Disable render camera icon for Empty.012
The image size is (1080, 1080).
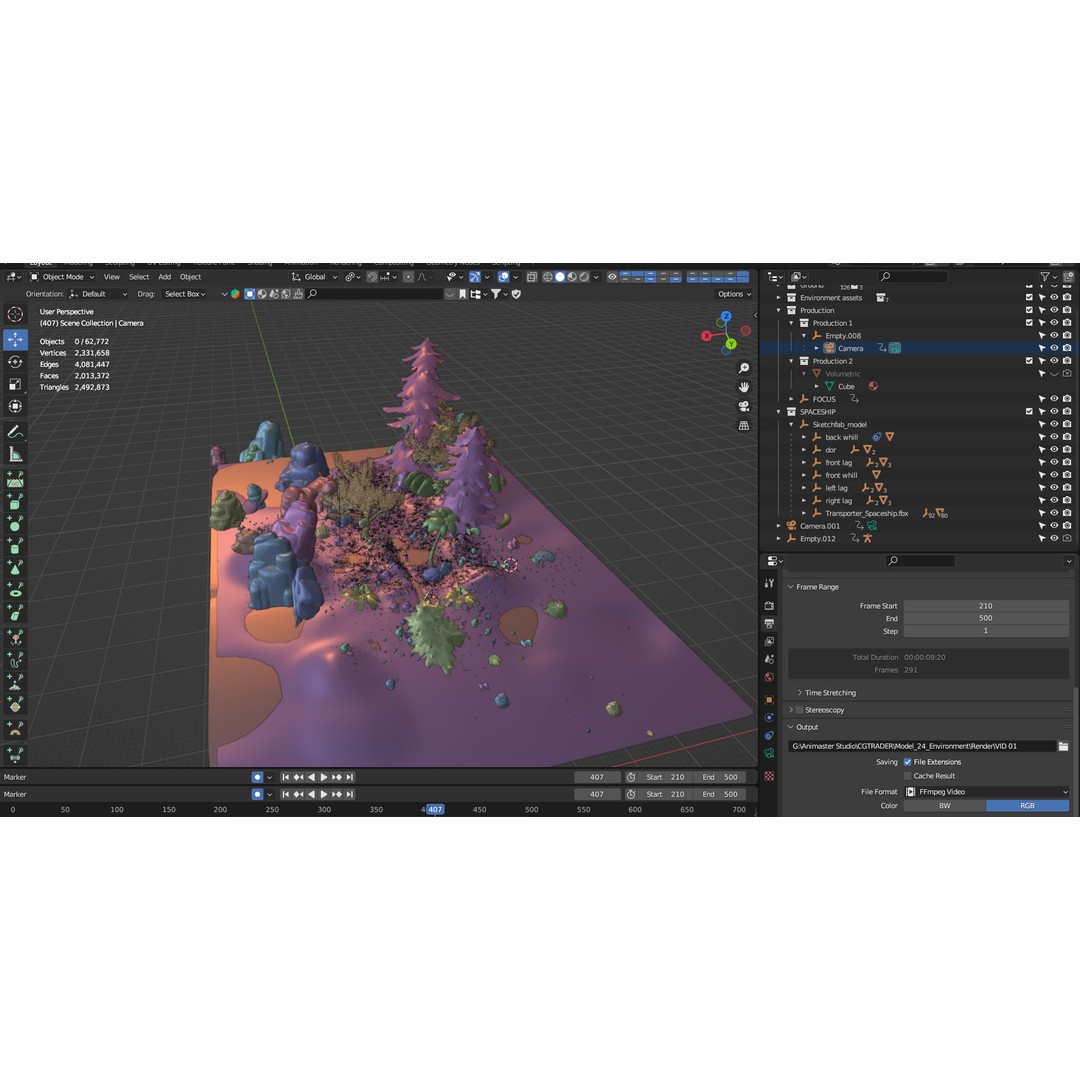click(1067, 538)
